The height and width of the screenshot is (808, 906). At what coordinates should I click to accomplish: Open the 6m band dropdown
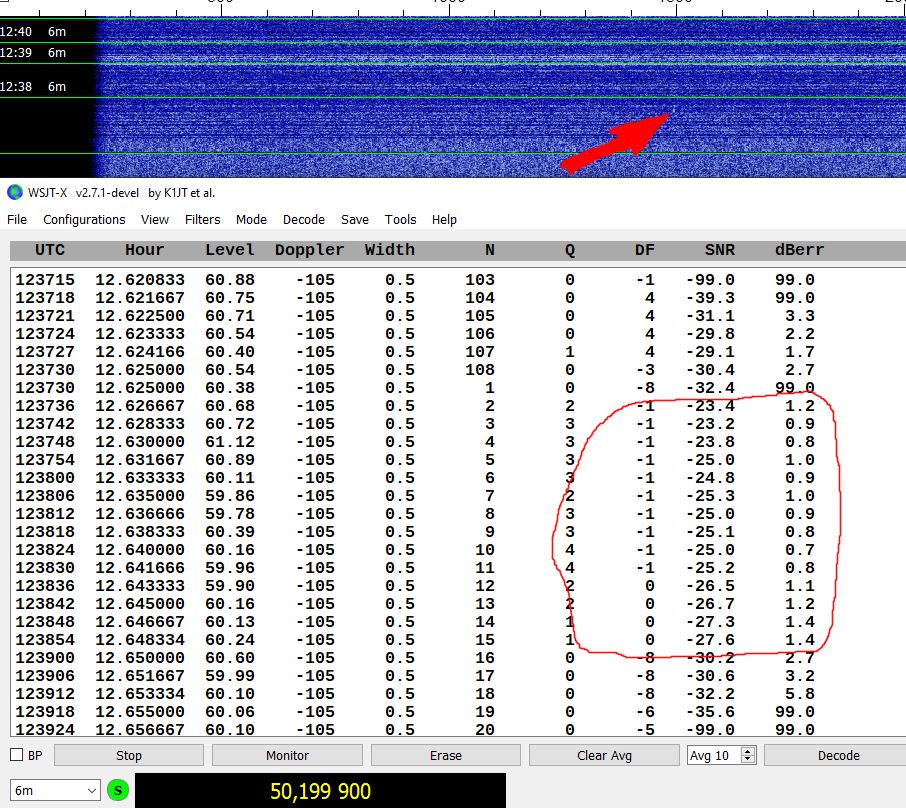55,791
